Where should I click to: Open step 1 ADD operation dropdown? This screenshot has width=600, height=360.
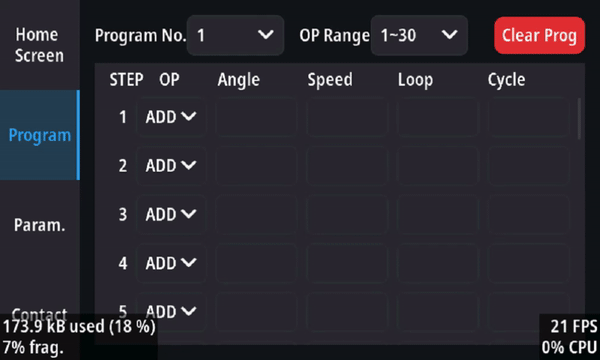[171, 117]
